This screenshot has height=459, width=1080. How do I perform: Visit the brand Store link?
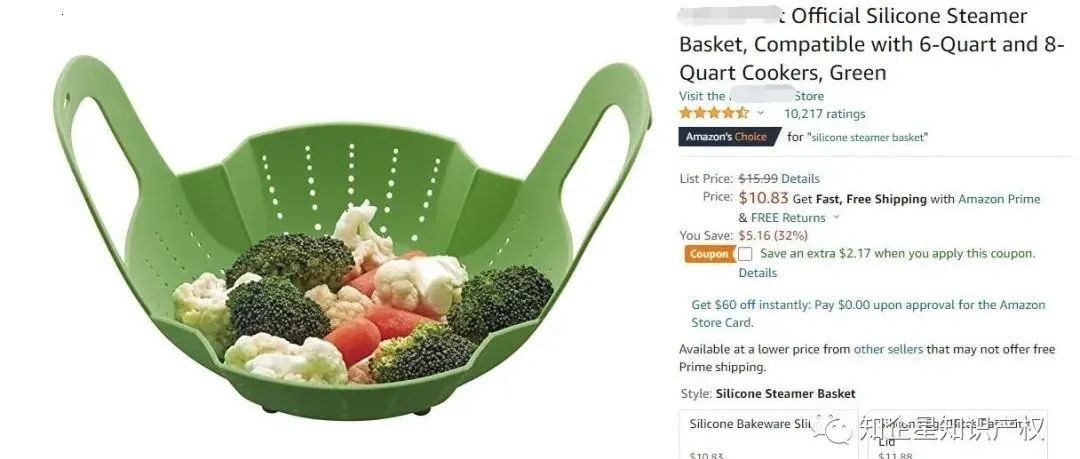point(751,96)
